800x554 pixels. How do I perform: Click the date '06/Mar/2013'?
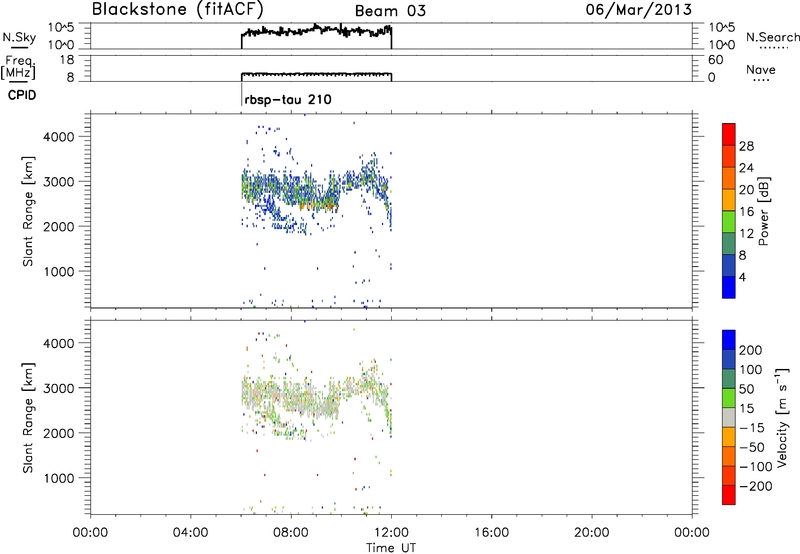[639, 10]
